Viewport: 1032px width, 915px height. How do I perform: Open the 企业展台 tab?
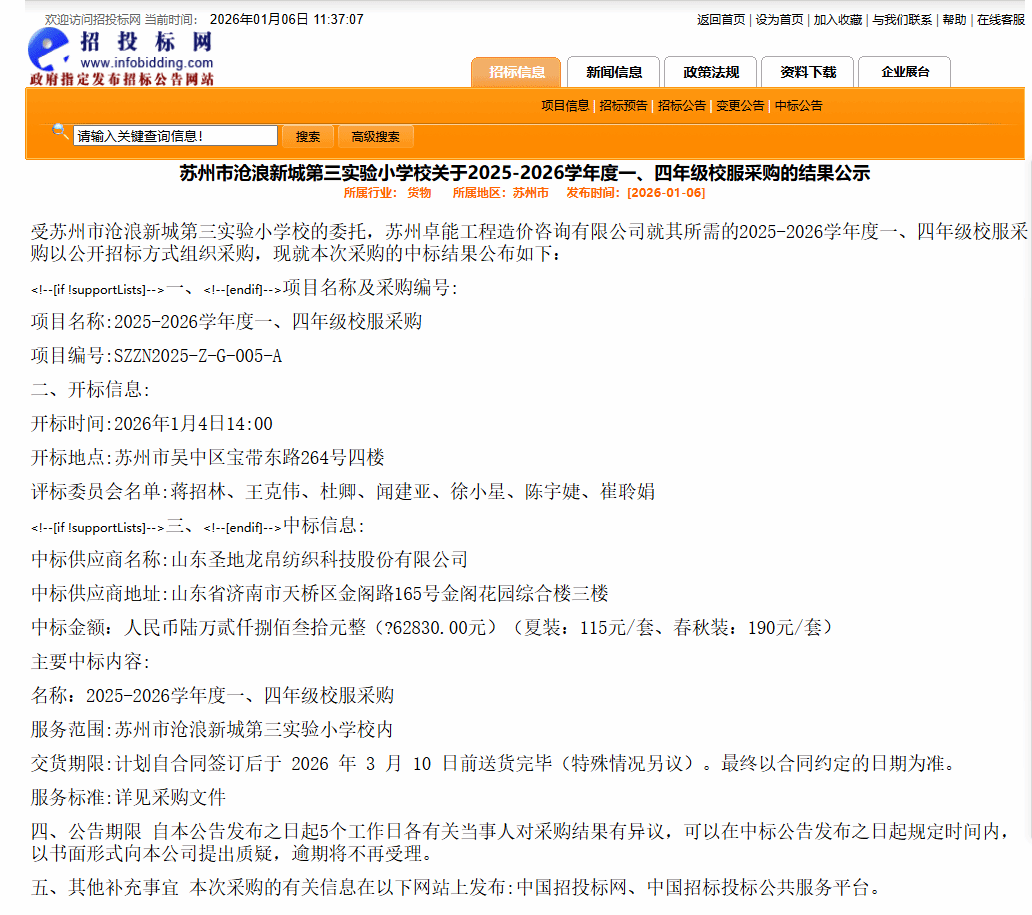click(905, 72)
